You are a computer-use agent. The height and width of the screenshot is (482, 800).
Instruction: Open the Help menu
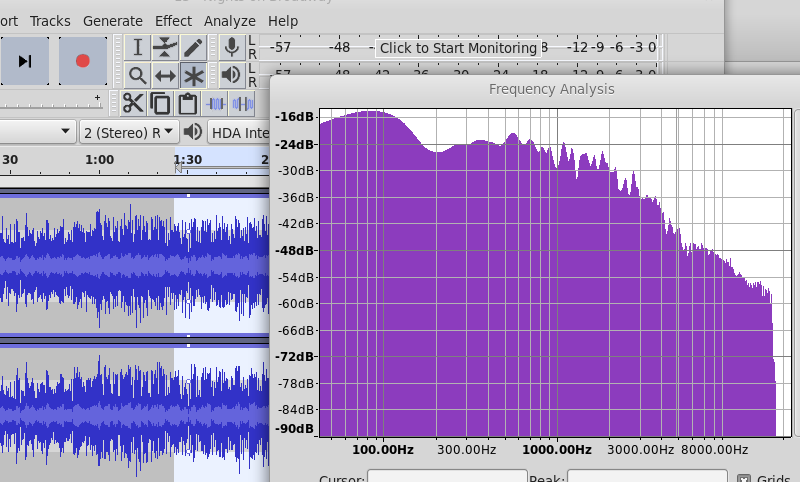click(x=283, y=21)
